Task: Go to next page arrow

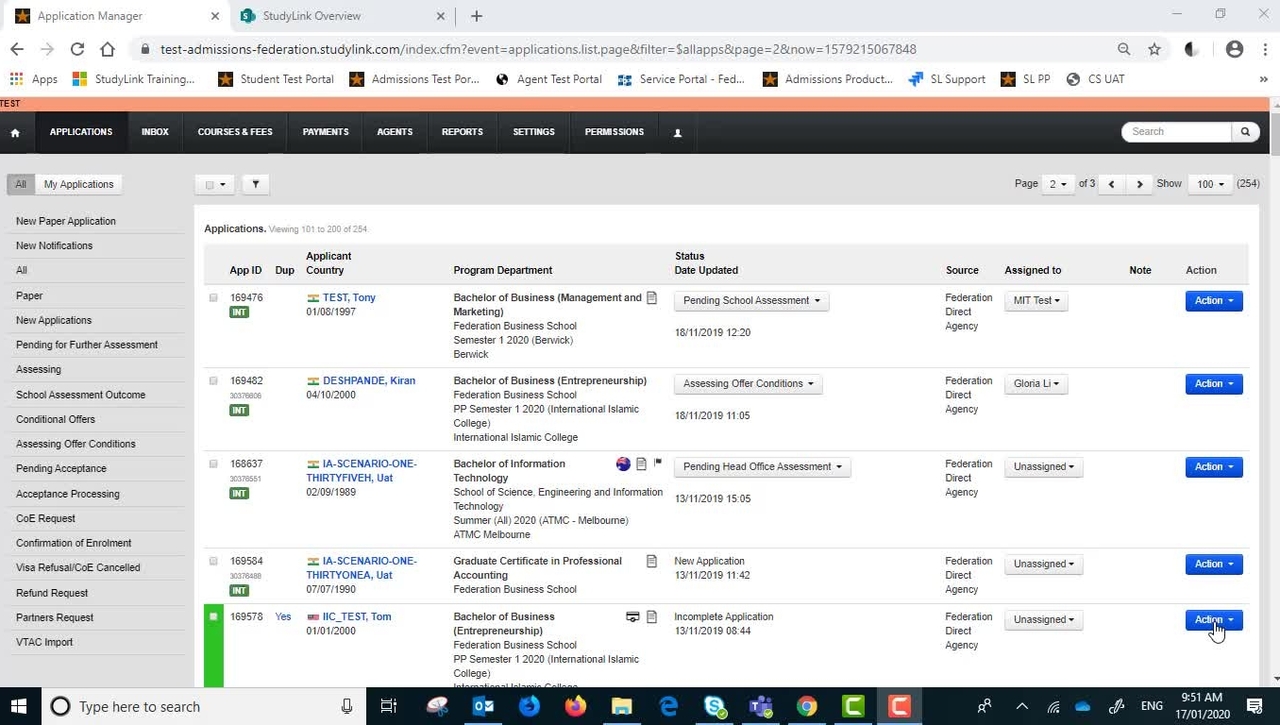Action: (x=1139, y=184)
